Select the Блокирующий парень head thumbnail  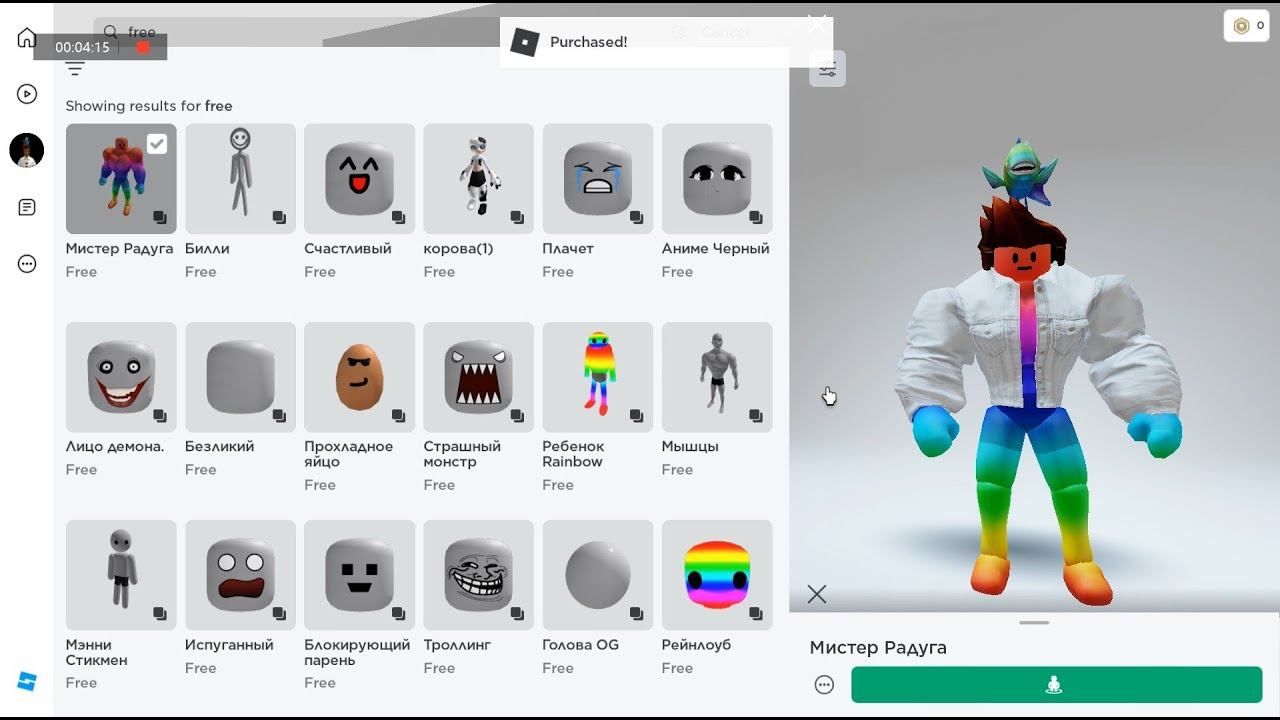click(x=359, y=575)
